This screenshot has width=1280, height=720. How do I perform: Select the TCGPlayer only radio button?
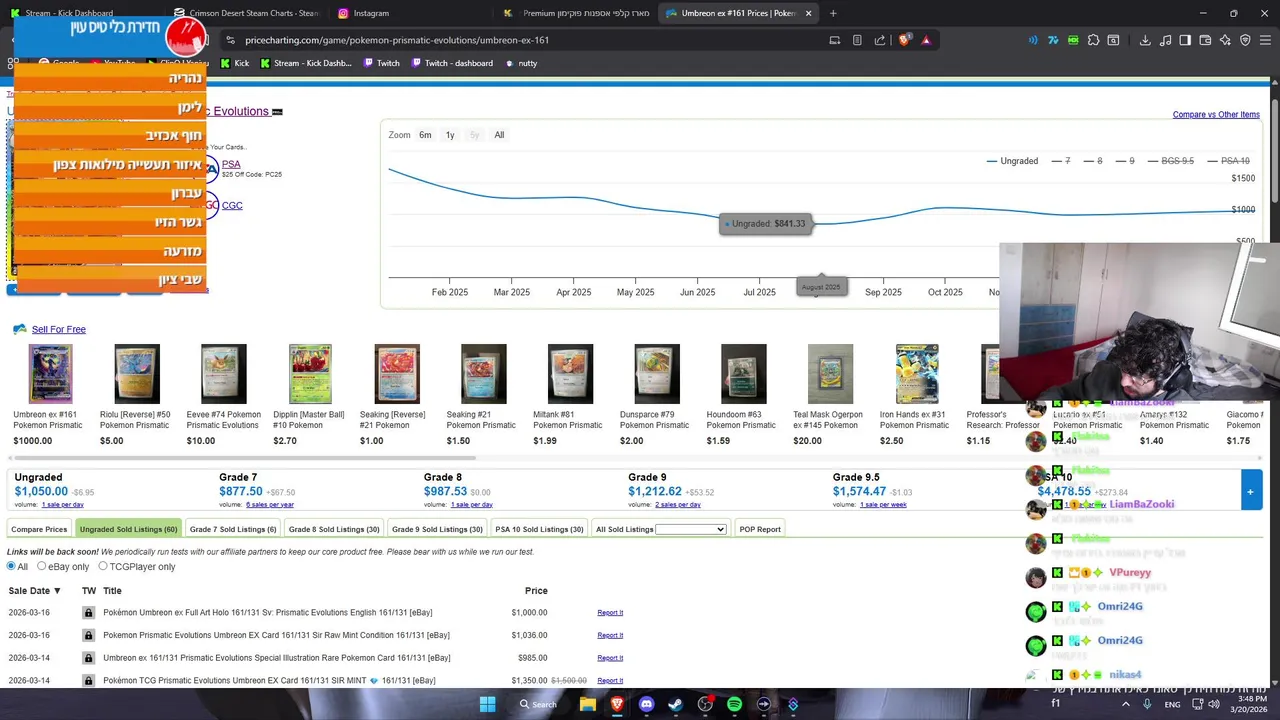[x=103, y=566]
